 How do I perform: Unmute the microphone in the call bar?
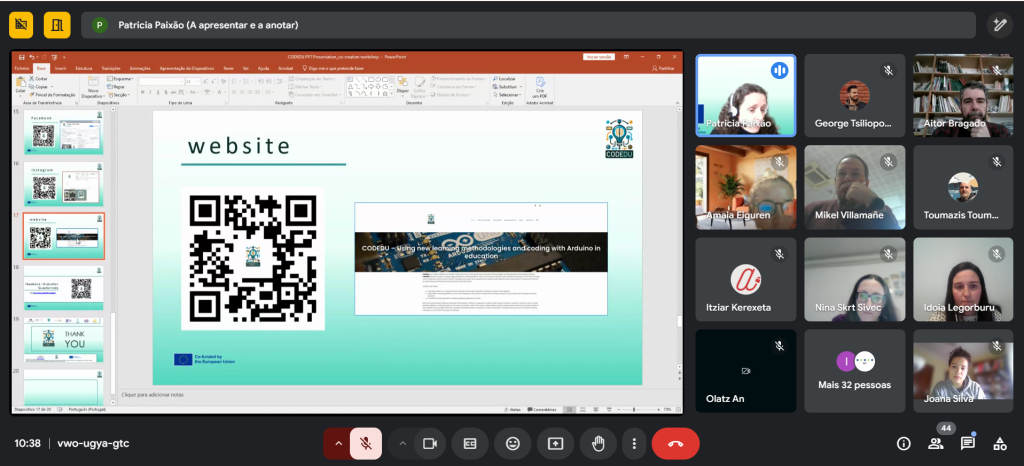[x=366, y=443]
